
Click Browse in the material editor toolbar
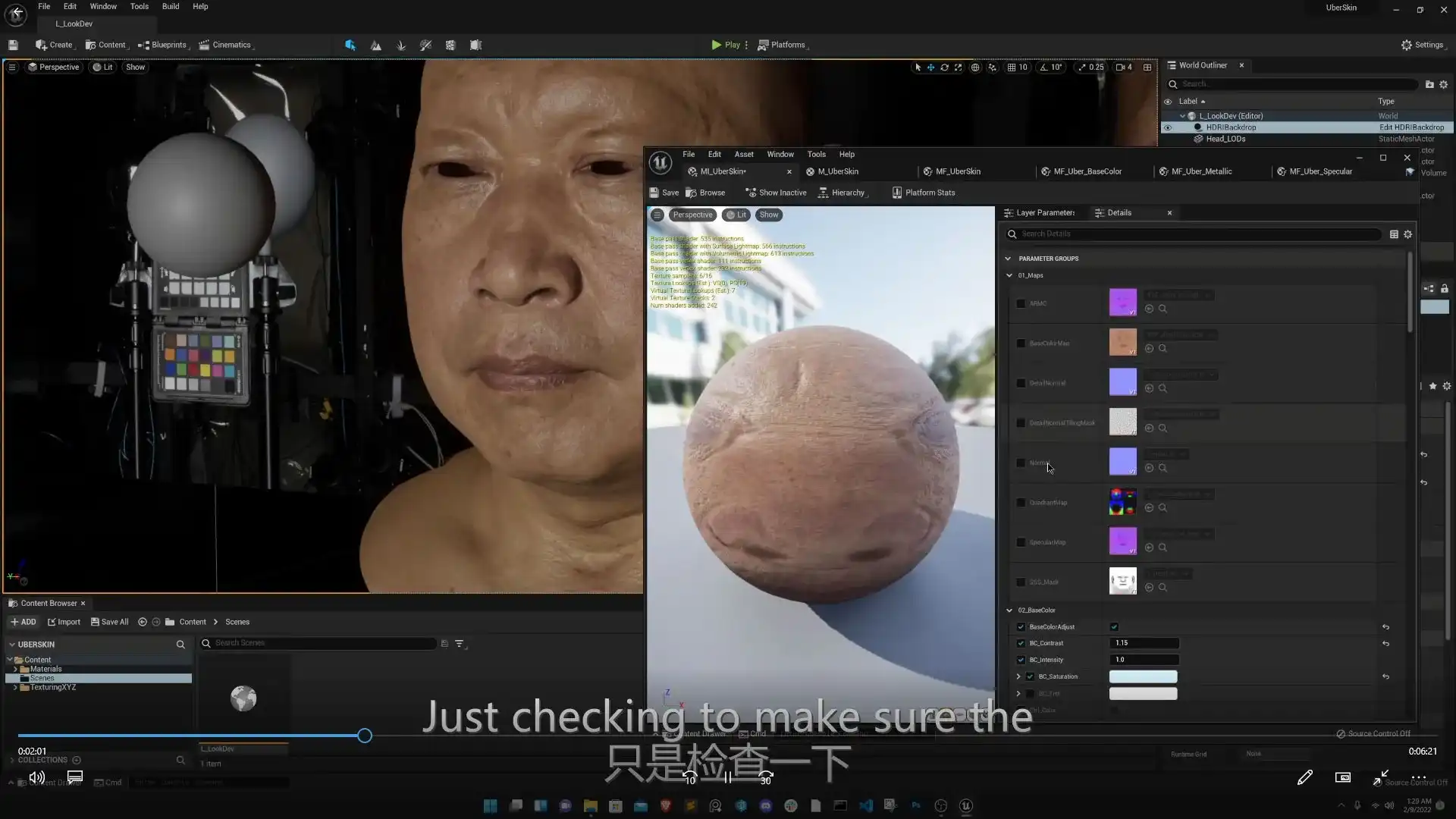pyautogui.click(x=705, y=193)
